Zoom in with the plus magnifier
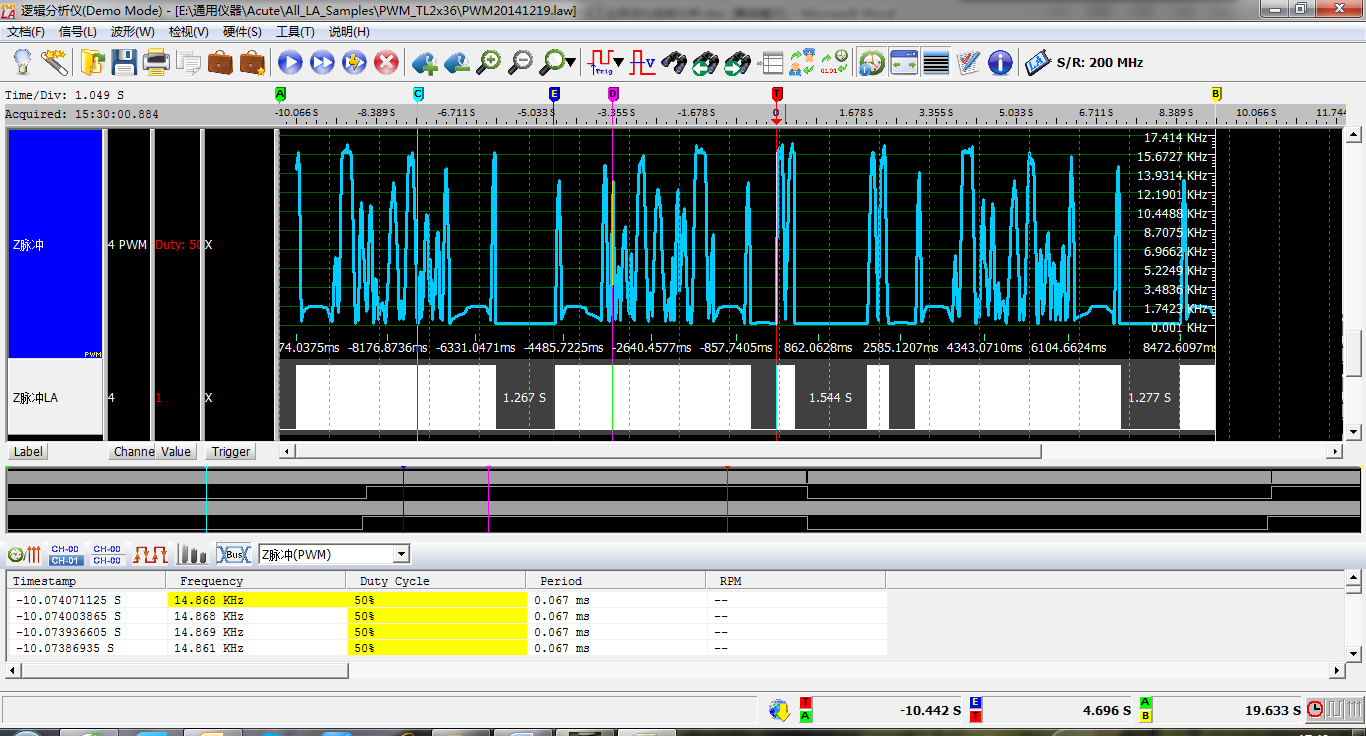Image resolution: width=1366 pixels, height=736 pixels. pyautogui.click(x=488, y=63)
